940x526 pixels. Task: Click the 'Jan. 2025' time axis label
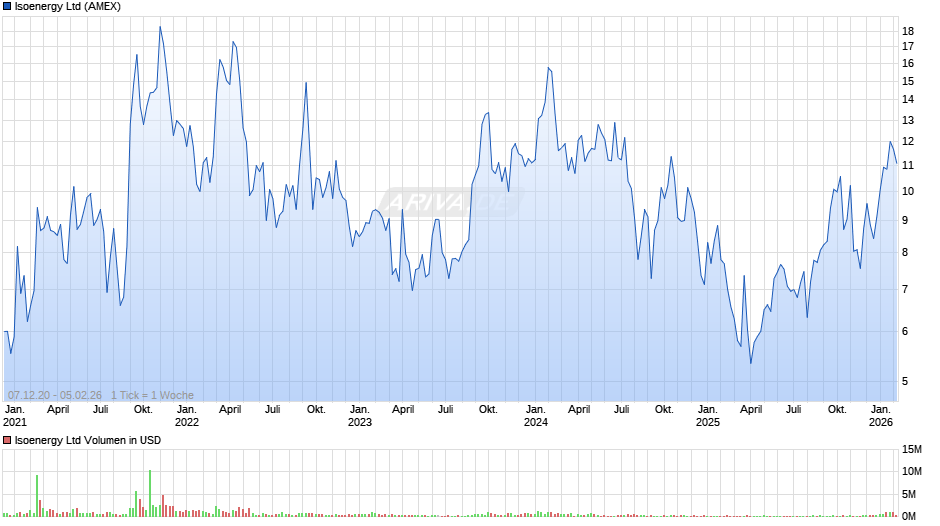tap(707, 416)
